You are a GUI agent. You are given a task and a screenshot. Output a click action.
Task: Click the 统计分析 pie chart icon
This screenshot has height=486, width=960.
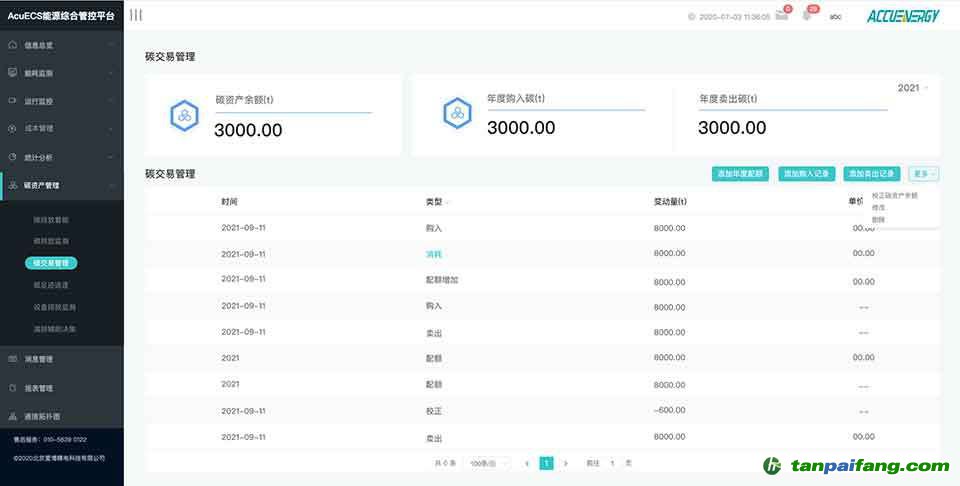12,157
